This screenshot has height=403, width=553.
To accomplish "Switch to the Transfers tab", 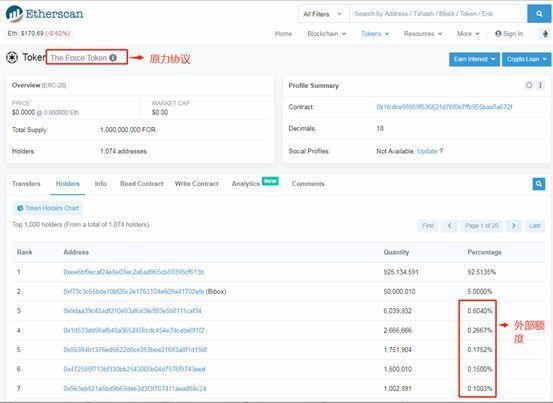I will 26,184.
